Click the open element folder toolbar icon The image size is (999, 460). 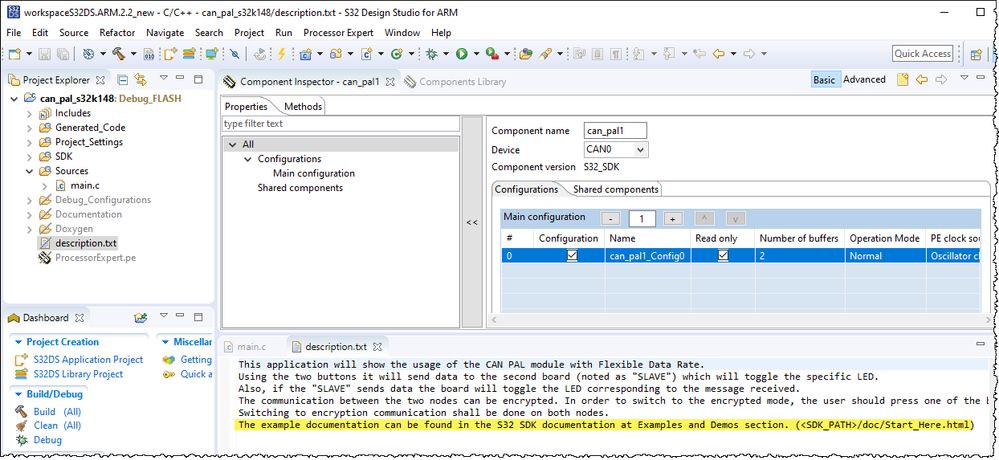[526, 54]
